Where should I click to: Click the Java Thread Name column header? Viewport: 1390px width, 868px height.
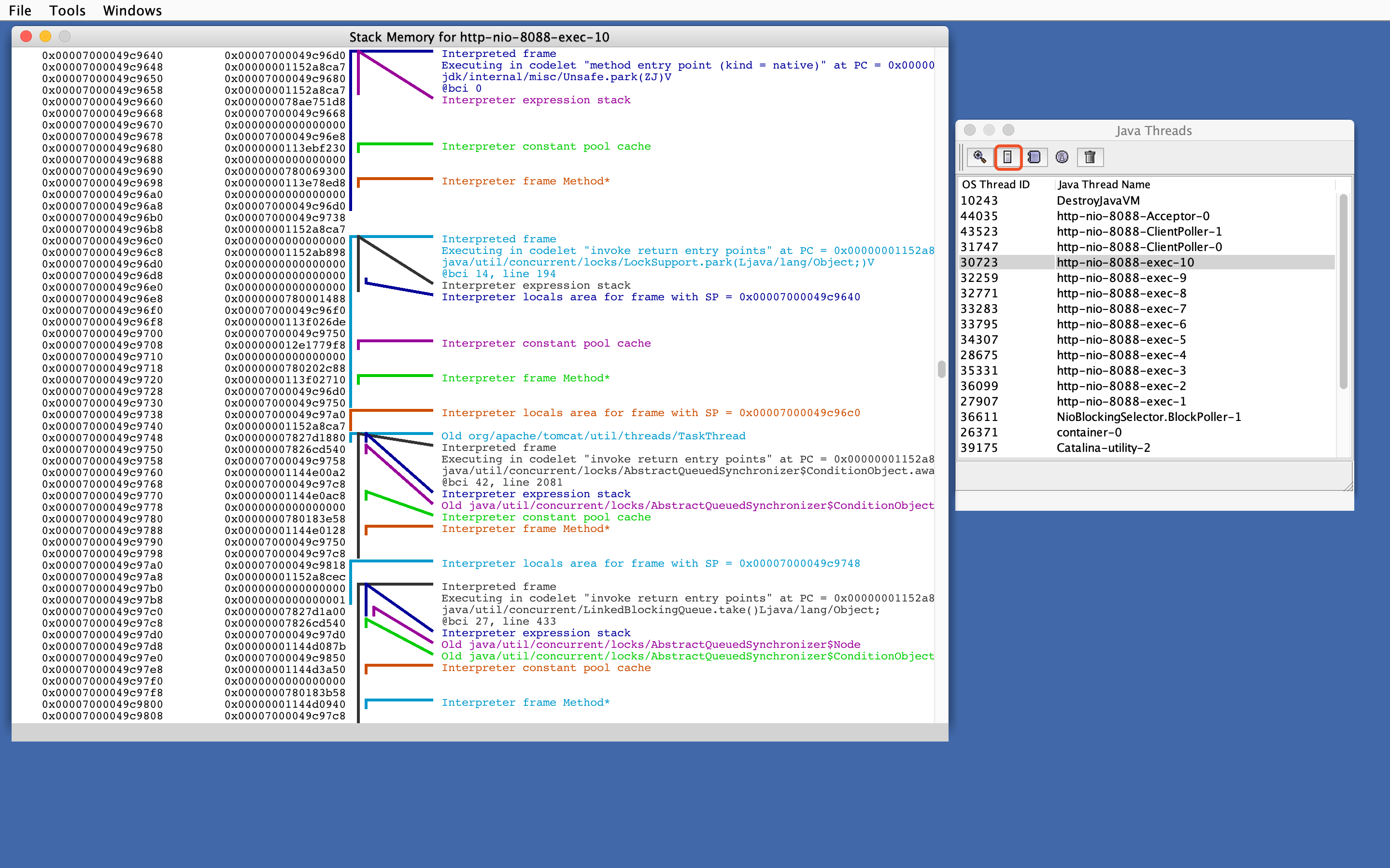[1104, 184]
